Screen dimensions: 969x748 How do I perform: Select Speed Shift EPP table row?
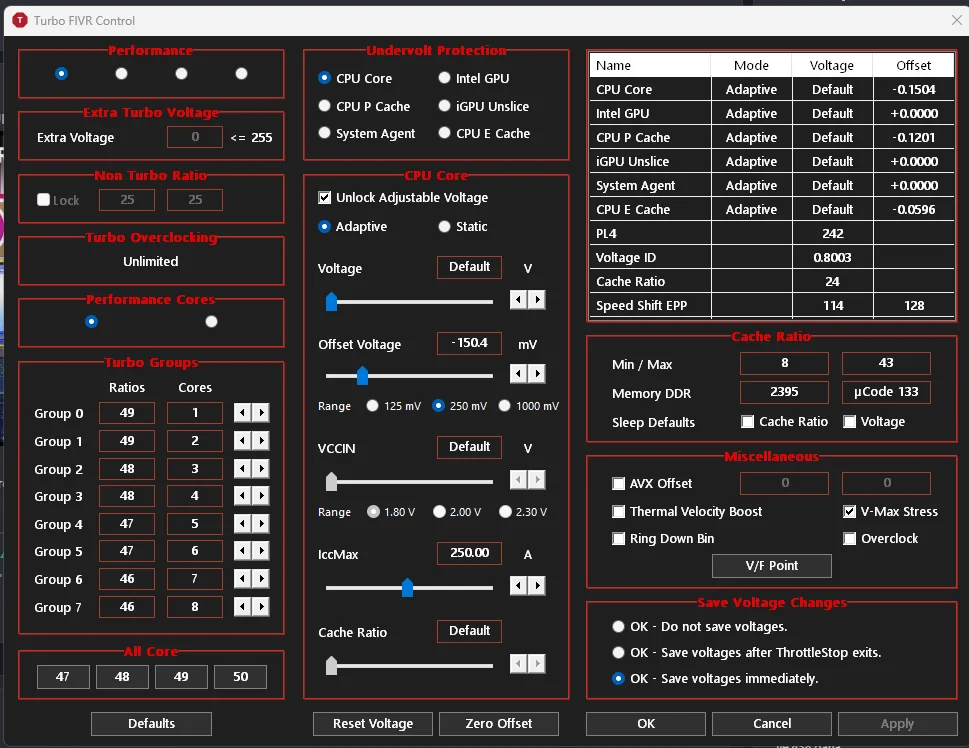tap(772, 305)
